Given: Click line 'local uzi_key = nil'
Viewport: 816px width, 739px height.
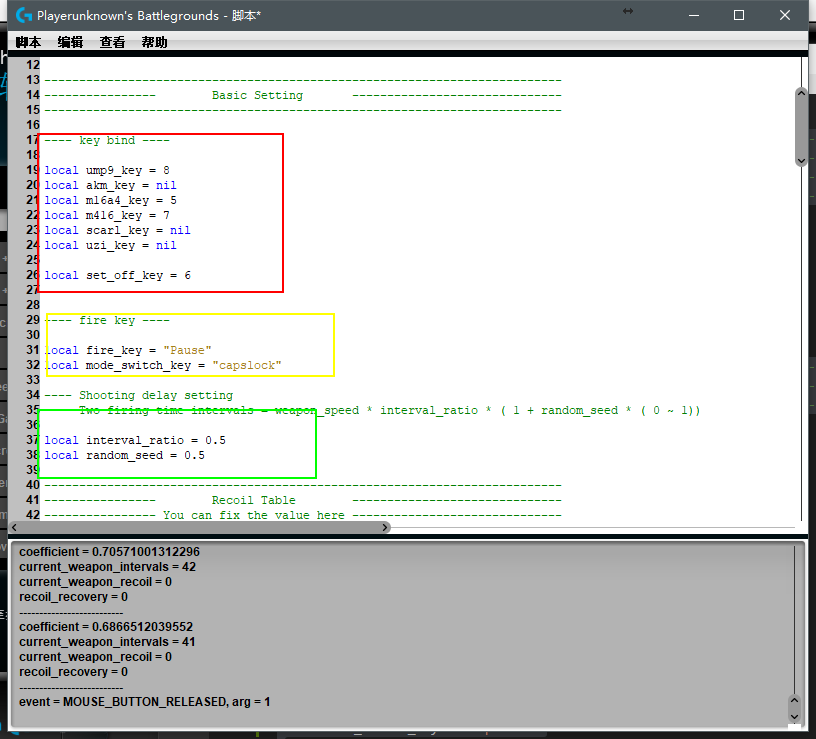Looking at the screenshot, I should [x=110, y=245].
